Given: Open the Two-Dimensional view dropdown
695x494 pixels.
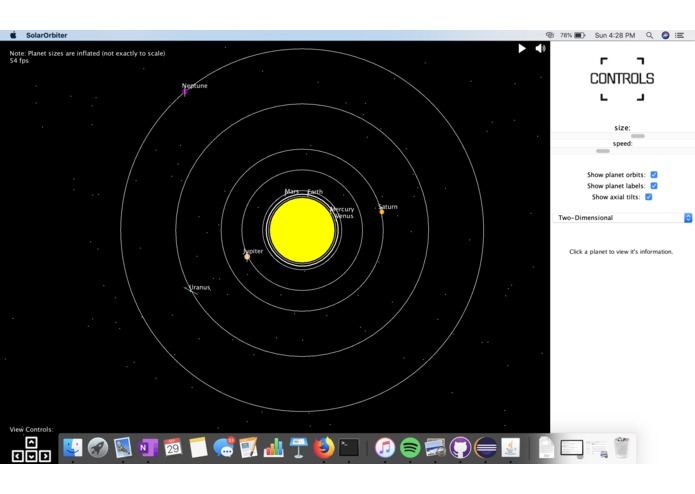Looking at the screenshot, I should (622, 218).
